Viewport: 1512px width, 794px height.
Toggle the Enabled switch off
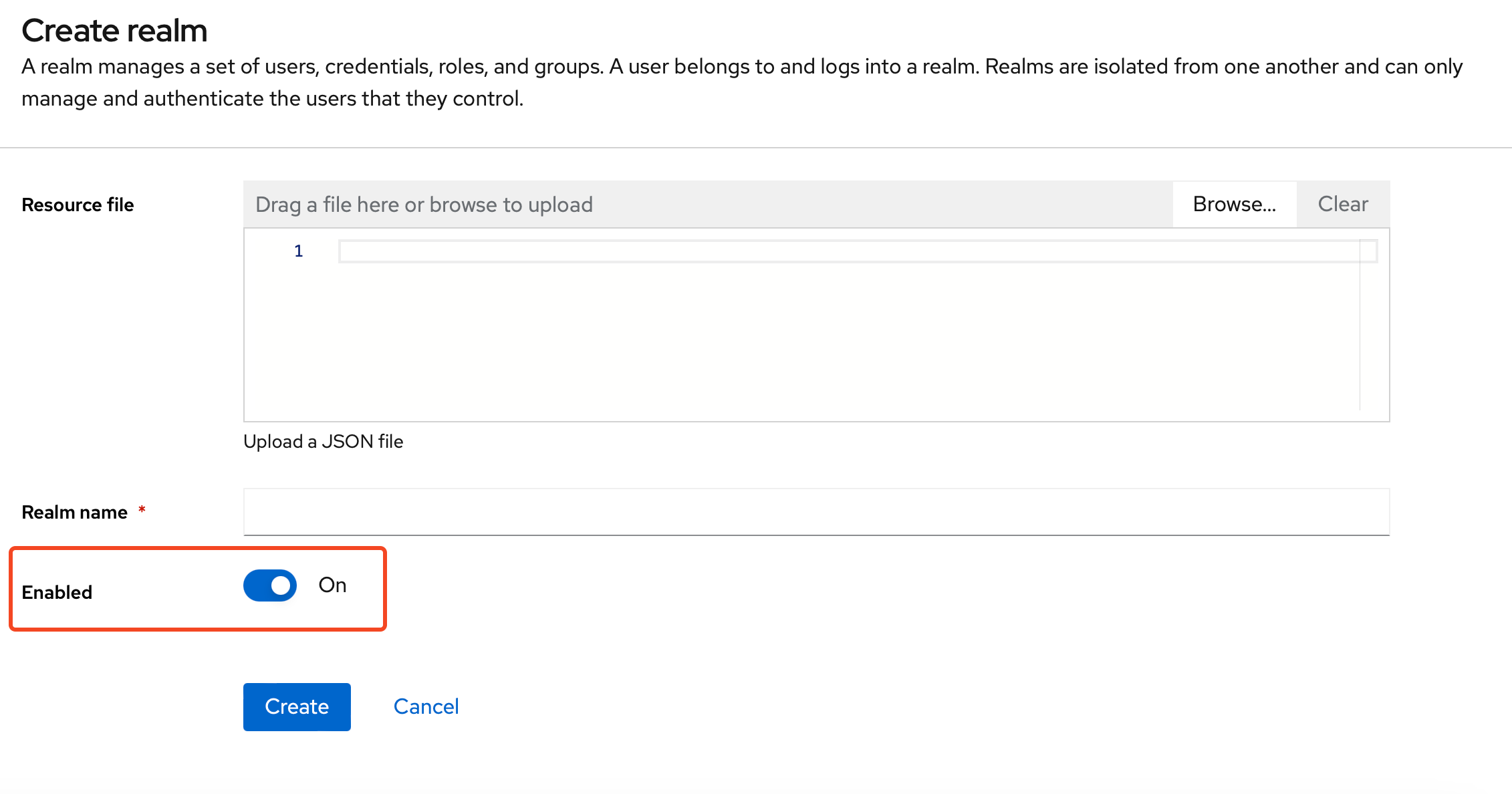[270, 585]
